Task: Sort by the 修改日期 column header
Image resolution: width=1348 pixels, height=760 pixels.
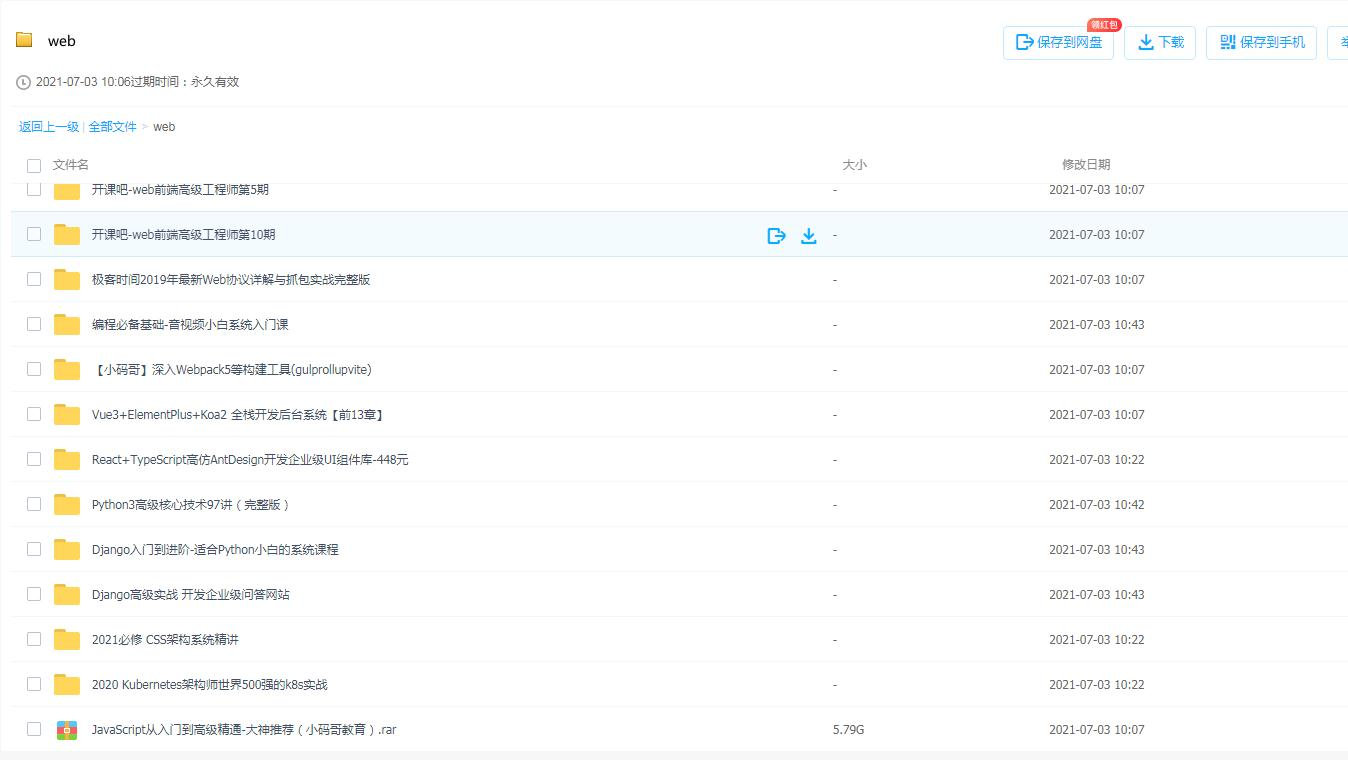Action: coord(1086,165)
